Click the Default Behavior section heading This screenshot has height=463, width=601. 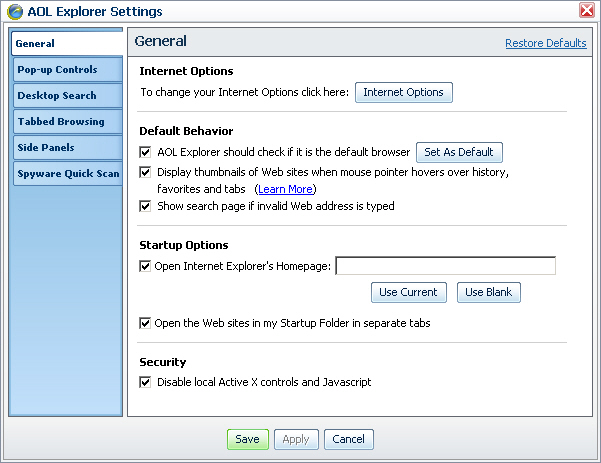coord(186,131)
